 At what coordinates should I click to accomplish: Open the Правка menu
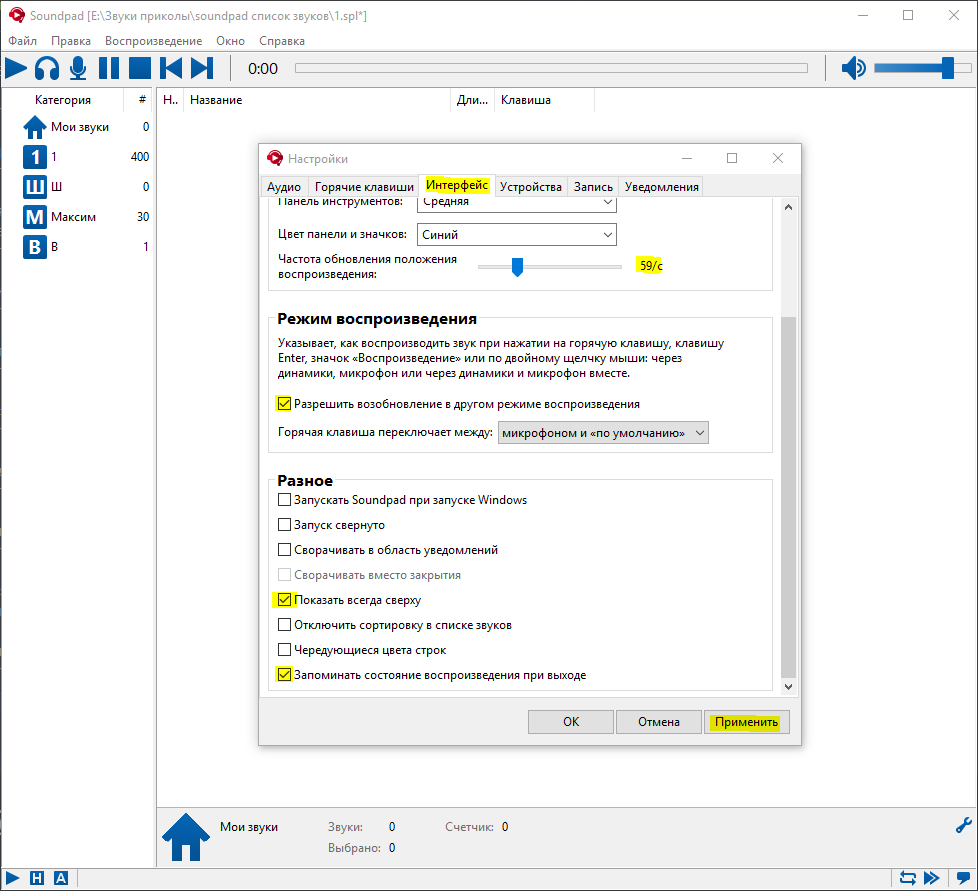point(71,41)
